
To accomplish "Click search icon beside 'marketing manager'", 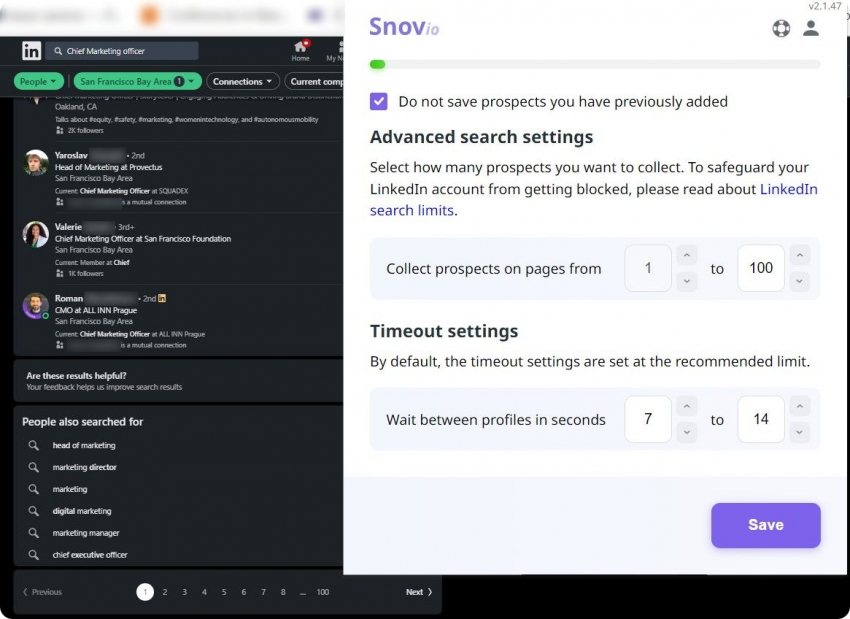I will [x=34, y=533].
